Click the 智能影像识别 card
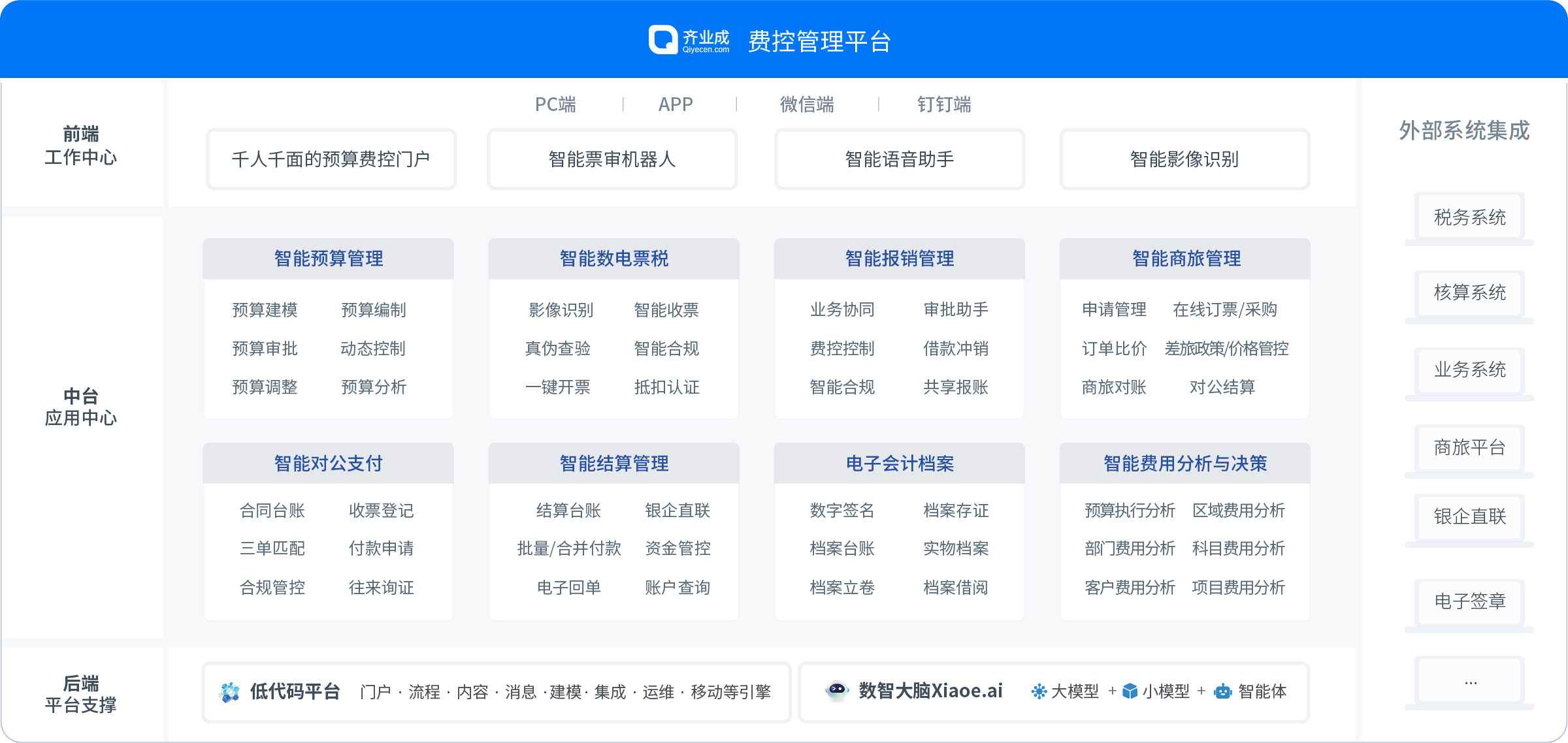 click(x=1184, y=159)
